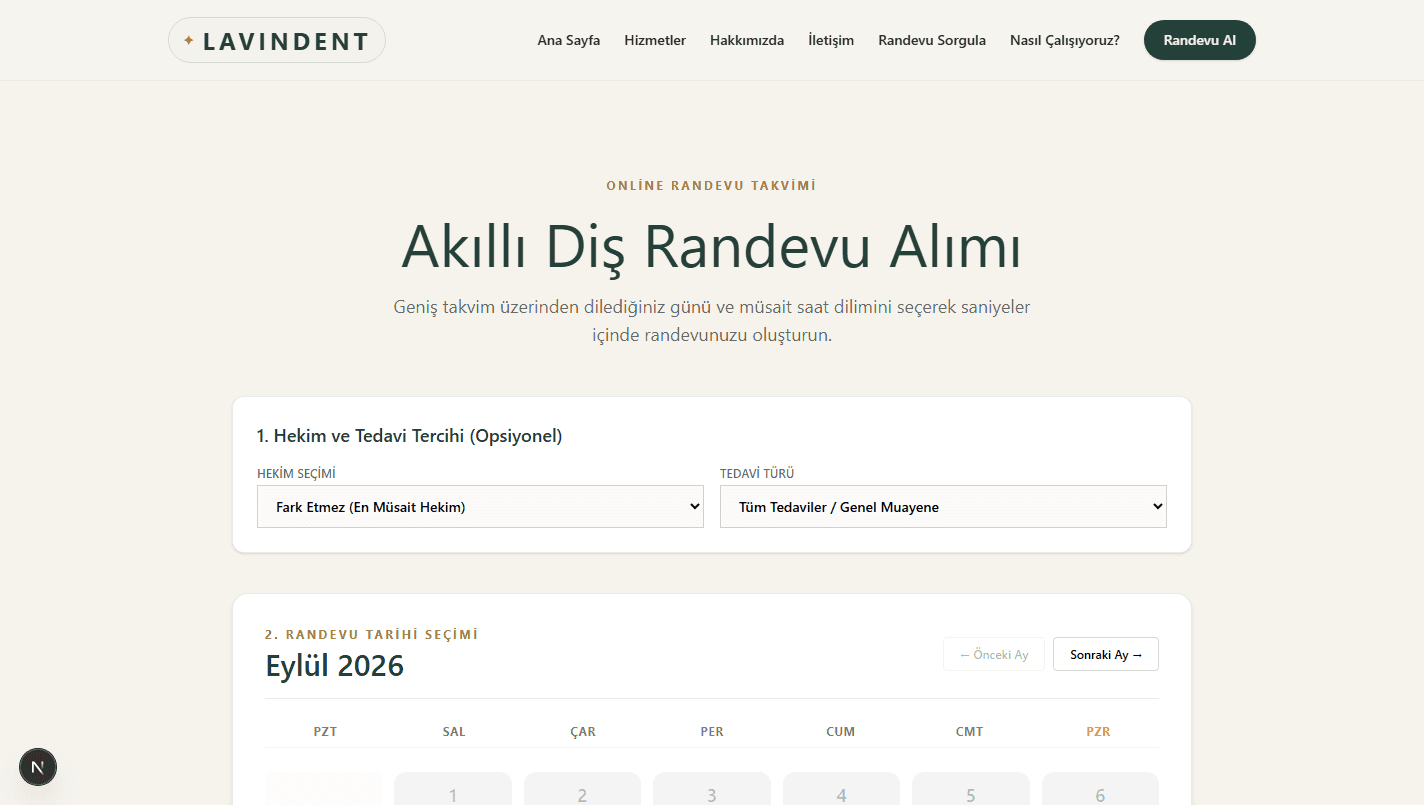Select day 3 in the calendar
The image size is (1424, 805).
(x=712, y=789)
